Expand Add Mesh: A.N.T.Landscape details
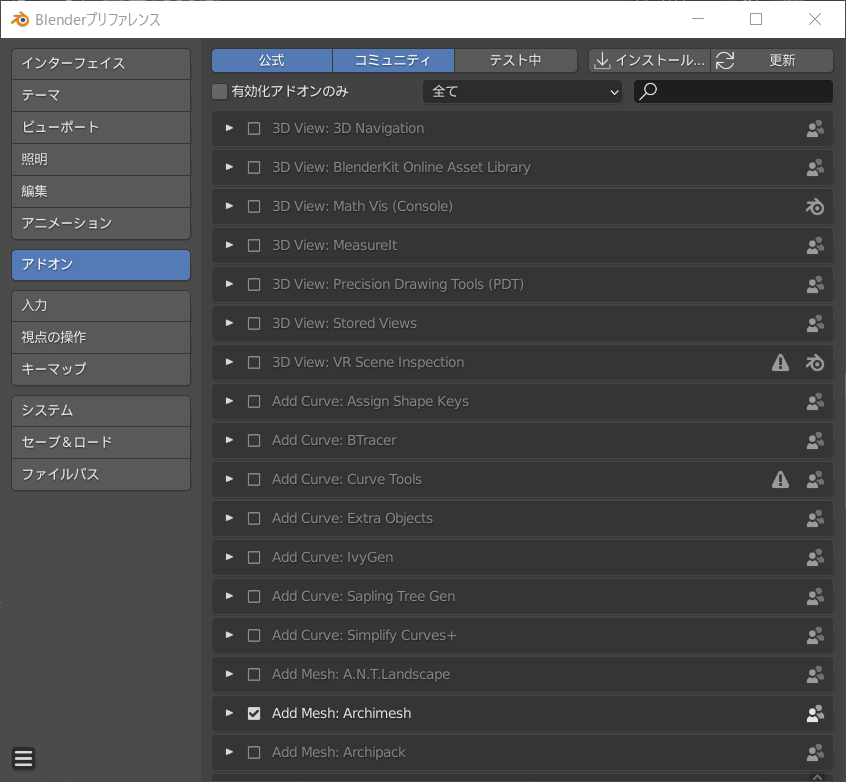 (x=229, y=674)
